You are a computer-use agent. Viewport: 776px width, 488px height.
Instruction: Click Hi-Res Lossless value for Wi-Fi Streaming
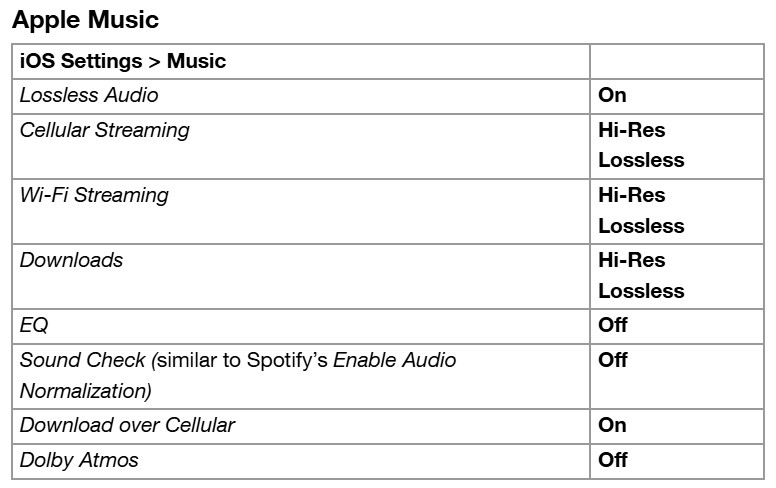click(x=641, y=210)
